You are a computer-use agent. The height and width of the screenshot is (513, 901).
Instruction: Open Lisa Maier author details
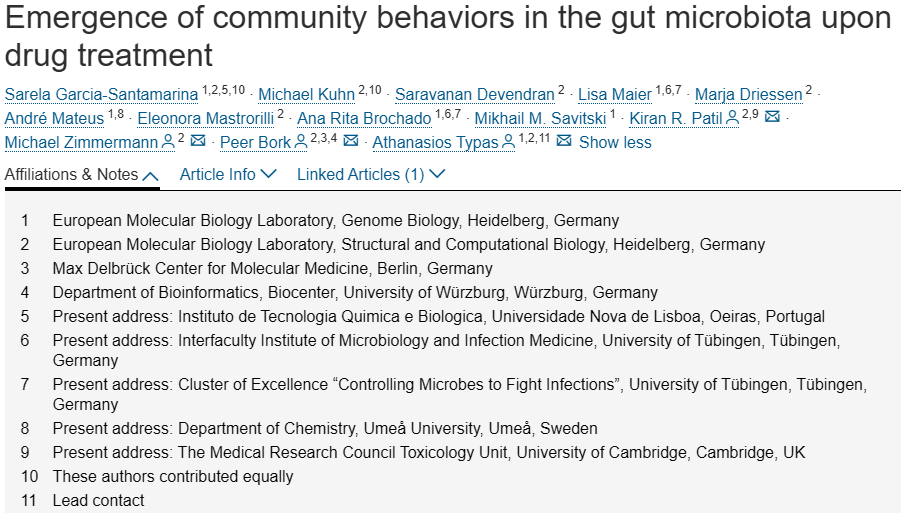point(614,94)
